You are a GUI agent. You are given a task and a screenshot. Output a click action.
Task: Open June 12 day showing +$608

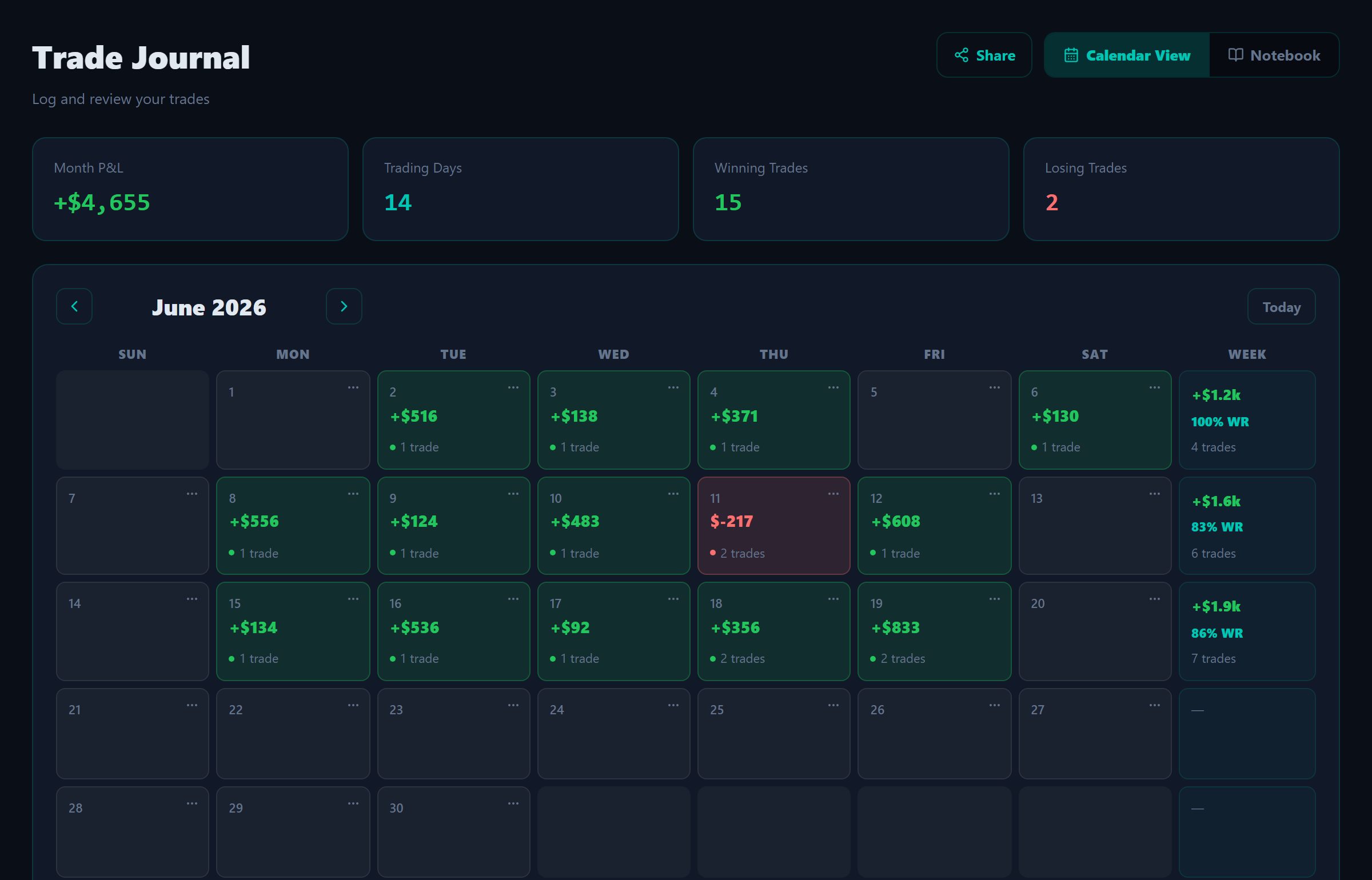(934, 526)
